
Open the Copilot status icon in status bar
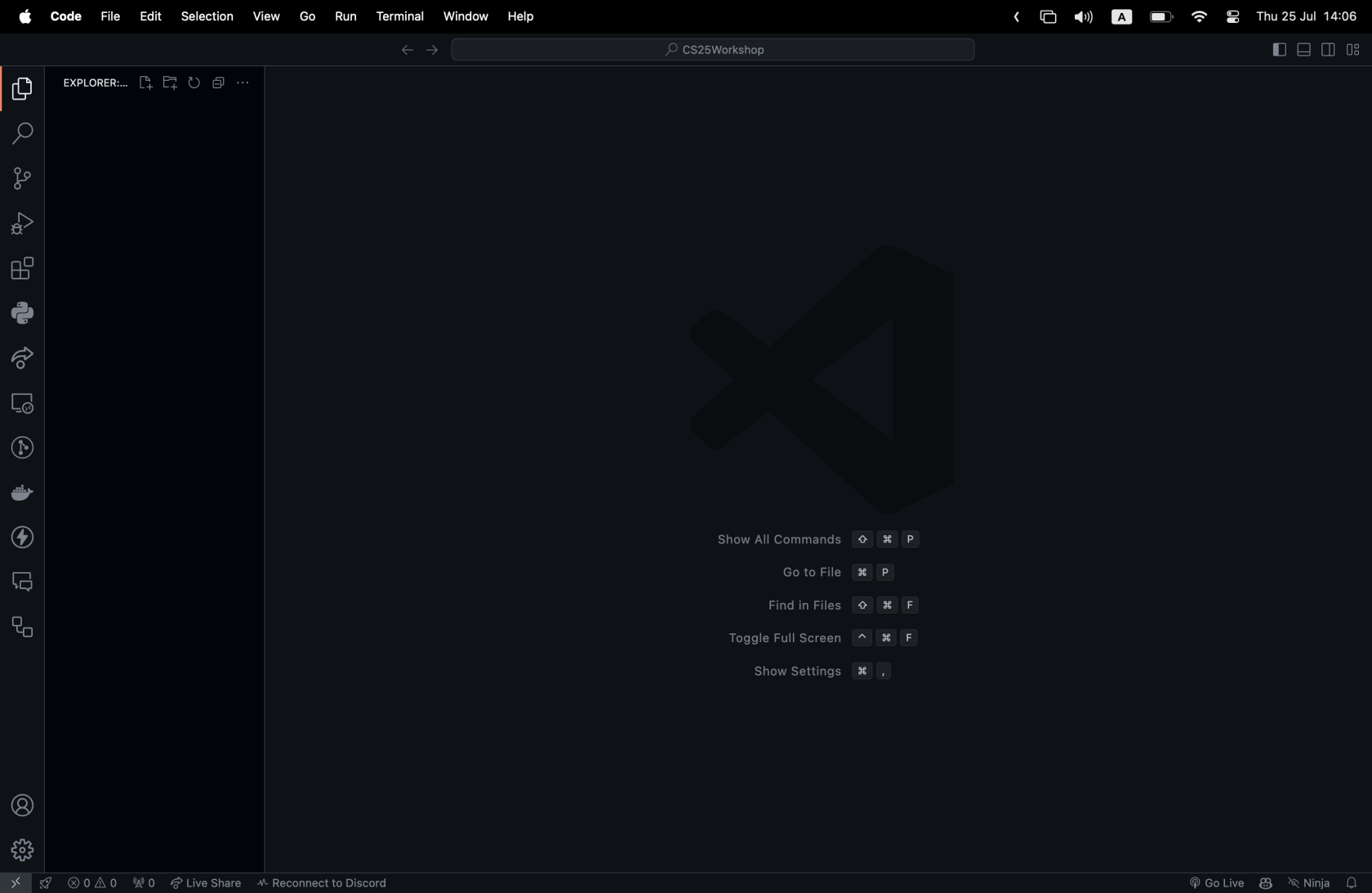[x=1266, y=883]
